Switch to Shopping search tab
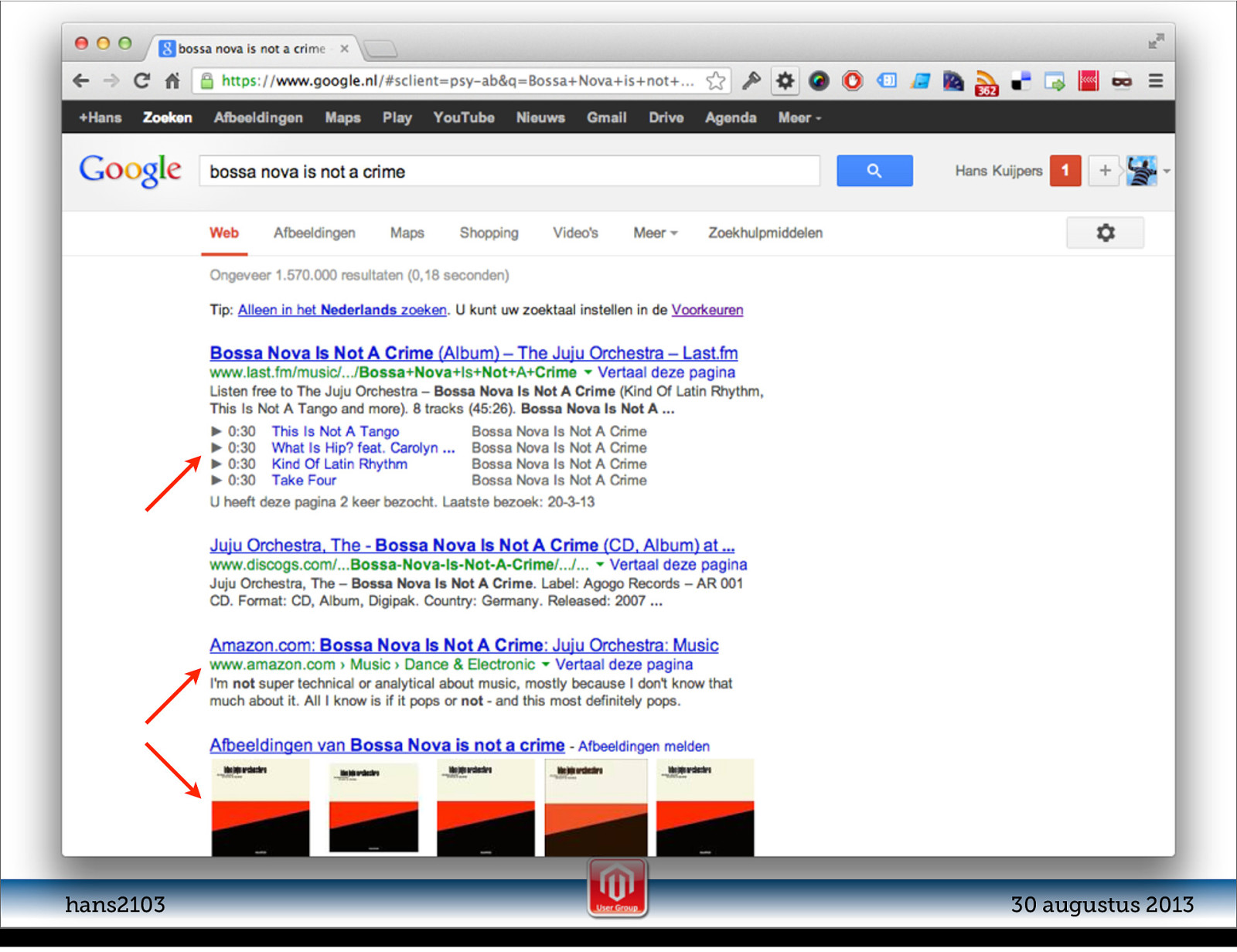 coord(489,233)
